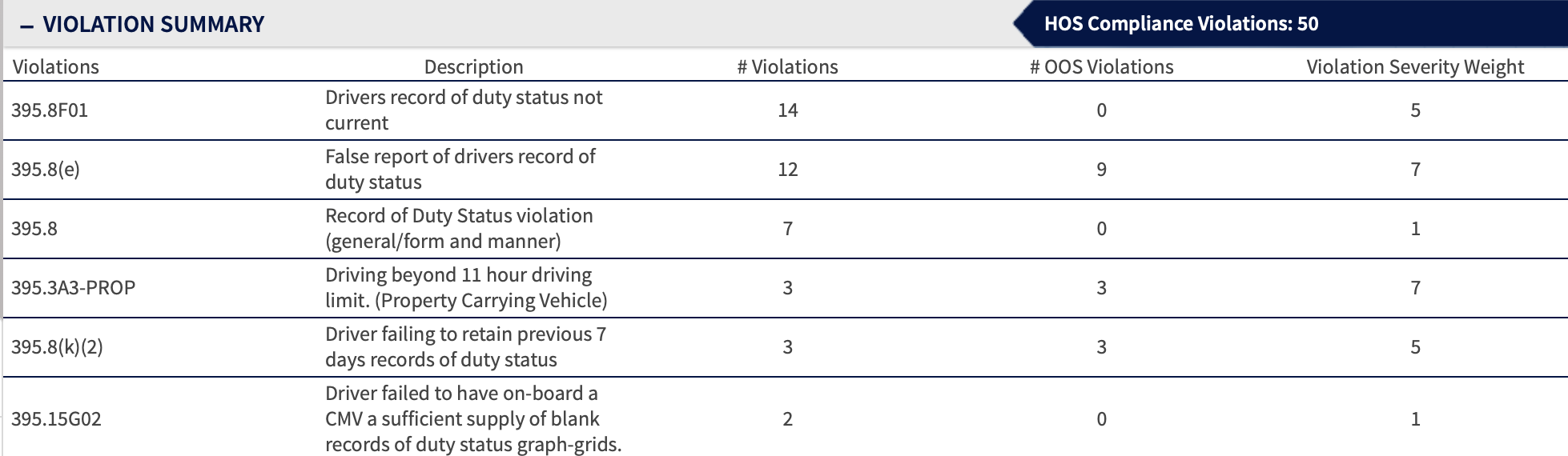The width and height of the screenshot is (1568, 456).
Task: Click the violation count 14
Action: point(787,110)
